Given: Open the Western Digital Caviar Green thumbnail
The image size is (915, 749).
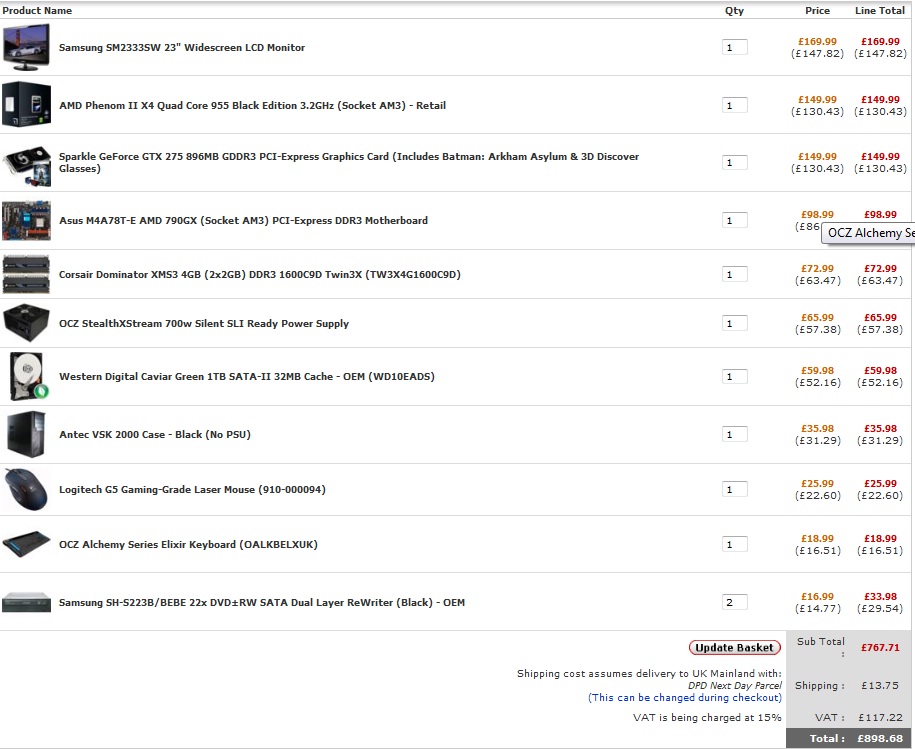Looking at the screenshot, I should pos(28,376).
